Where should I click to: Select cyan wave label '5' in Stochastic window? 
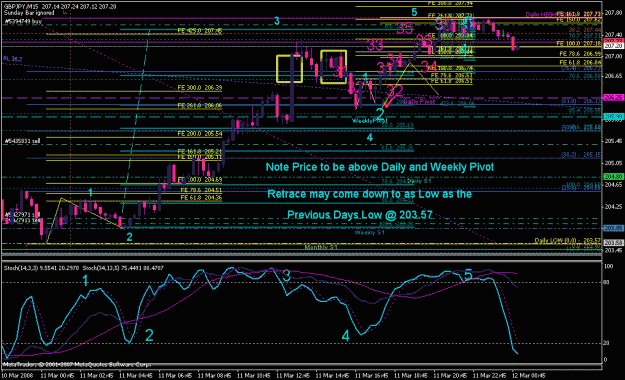point(468,275)
